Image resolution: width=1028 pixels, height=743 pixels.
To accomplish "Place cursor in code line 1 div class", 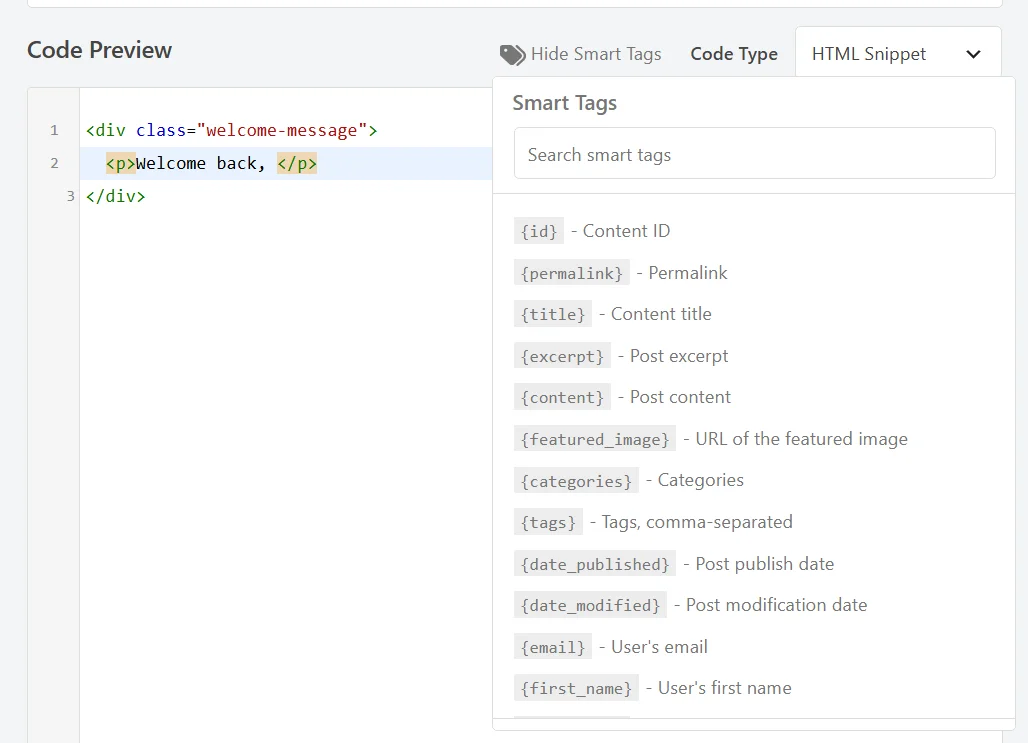I will (231, 131).
